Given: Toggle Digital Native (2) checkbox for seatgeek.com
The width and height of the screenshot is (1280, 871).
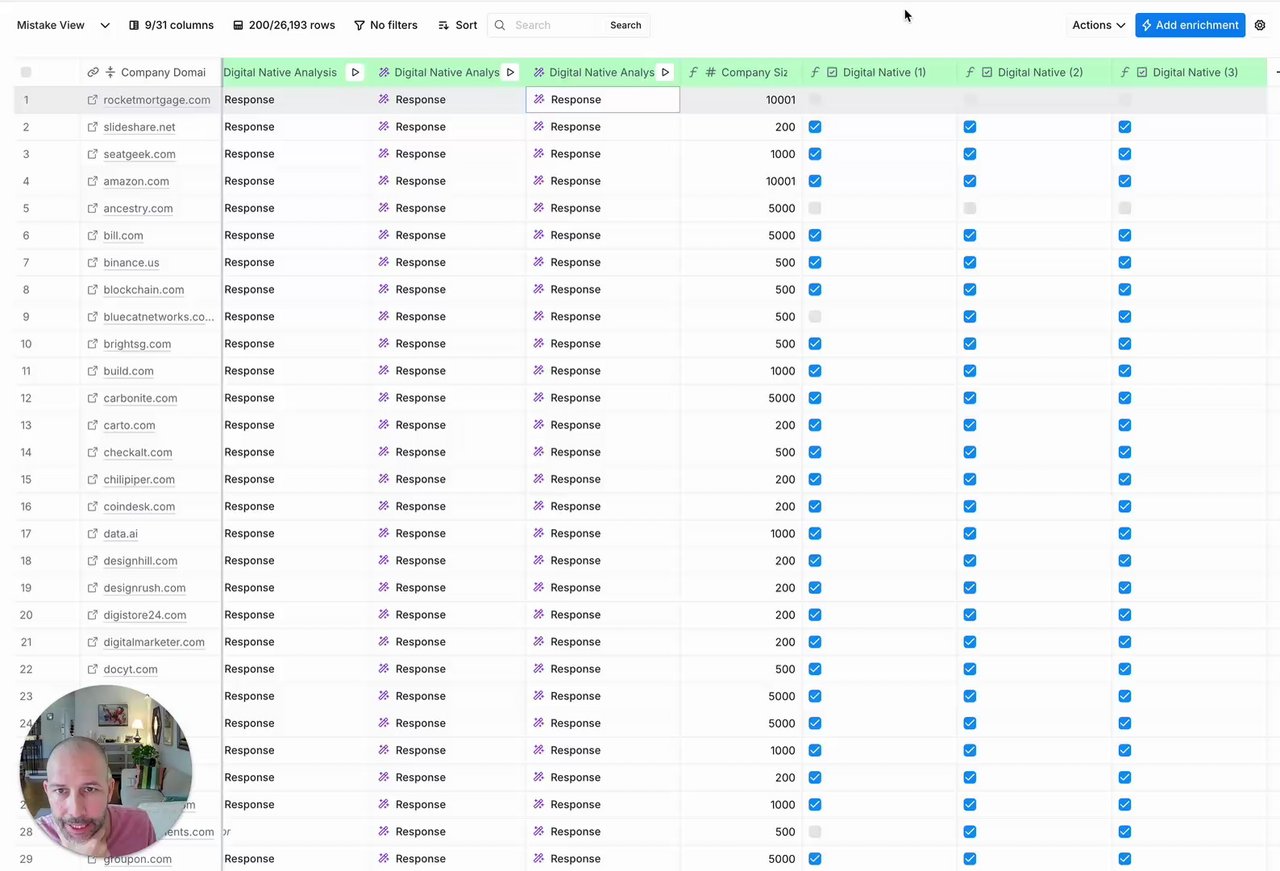Looking at the screenshot, I should click(970, 154).
